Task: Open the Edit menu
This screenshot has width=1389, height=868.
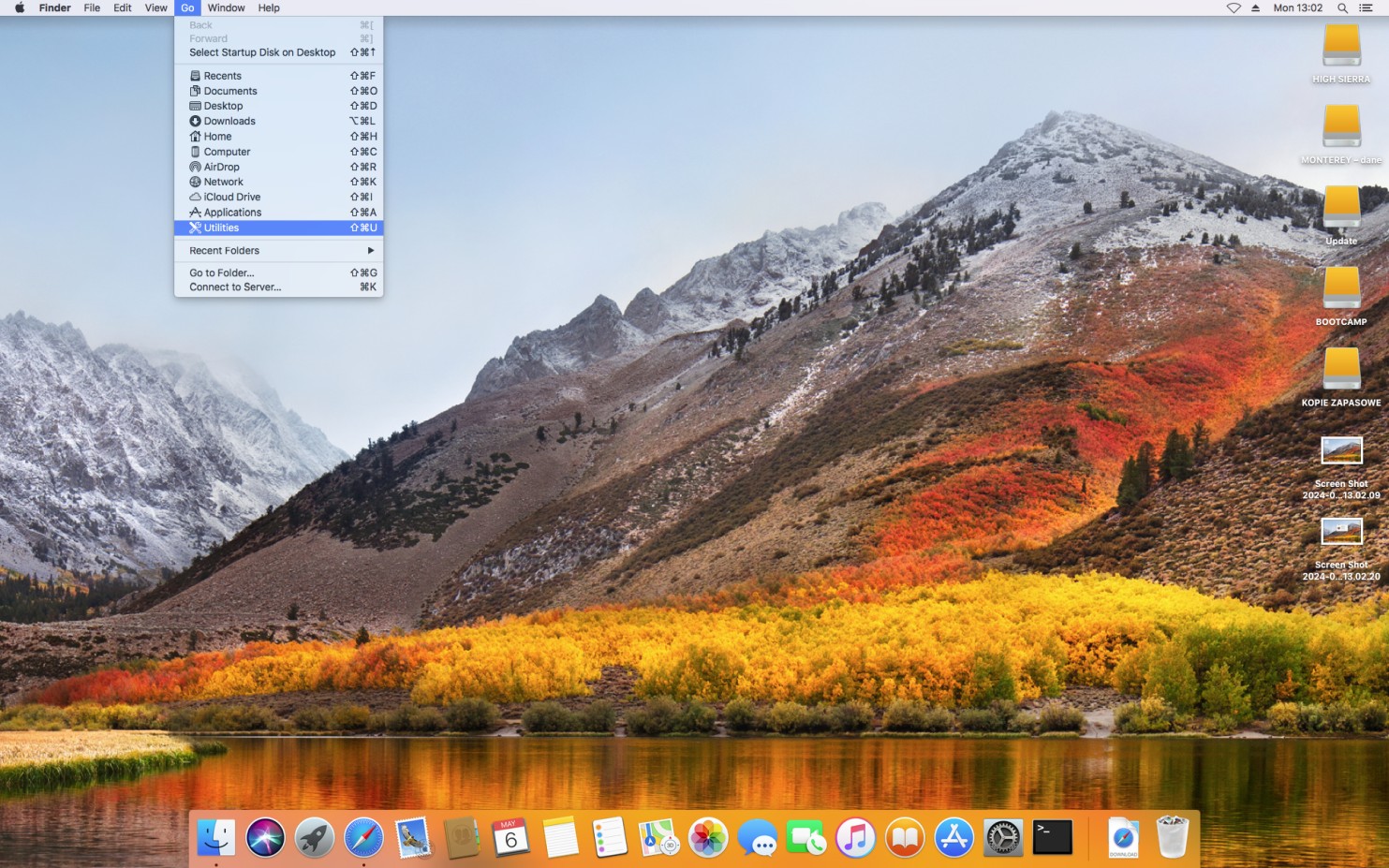Action: pyautogui.click(x=123, y=7)
